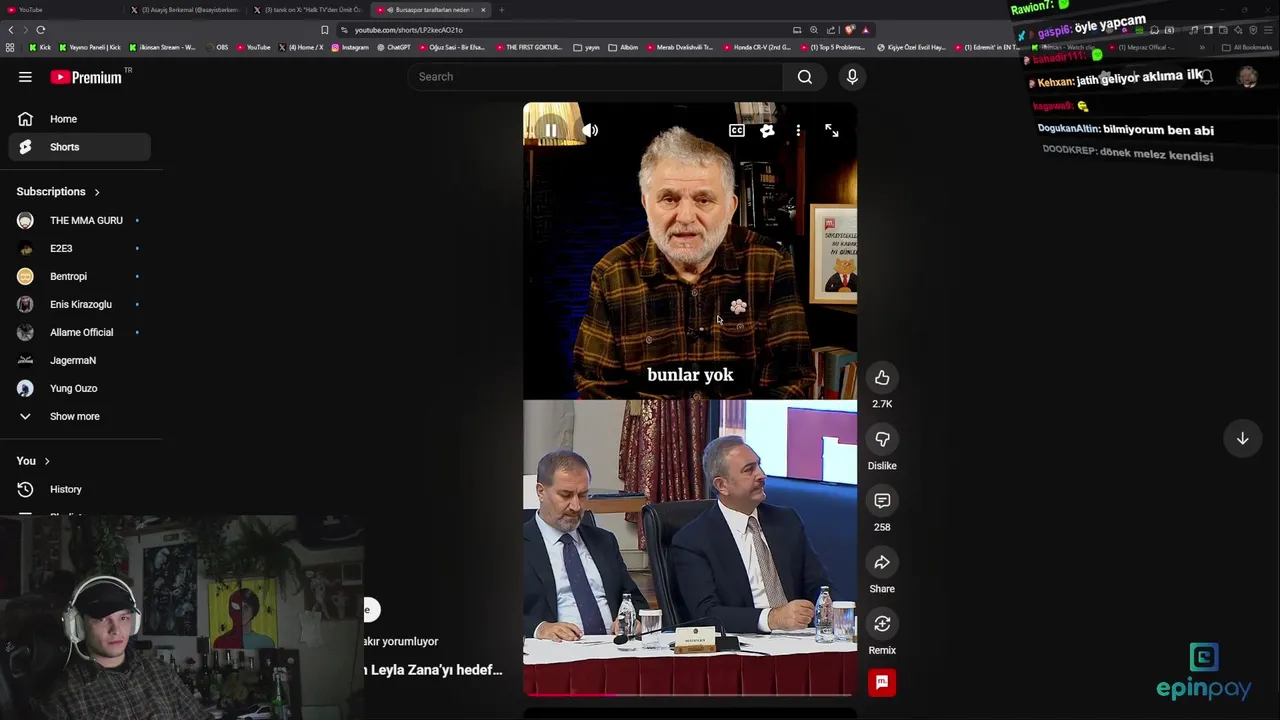1280x720 pixels.
Task: Open the Brave Shields lion icon
Action: pyautogui.click(x=849, y=30)
